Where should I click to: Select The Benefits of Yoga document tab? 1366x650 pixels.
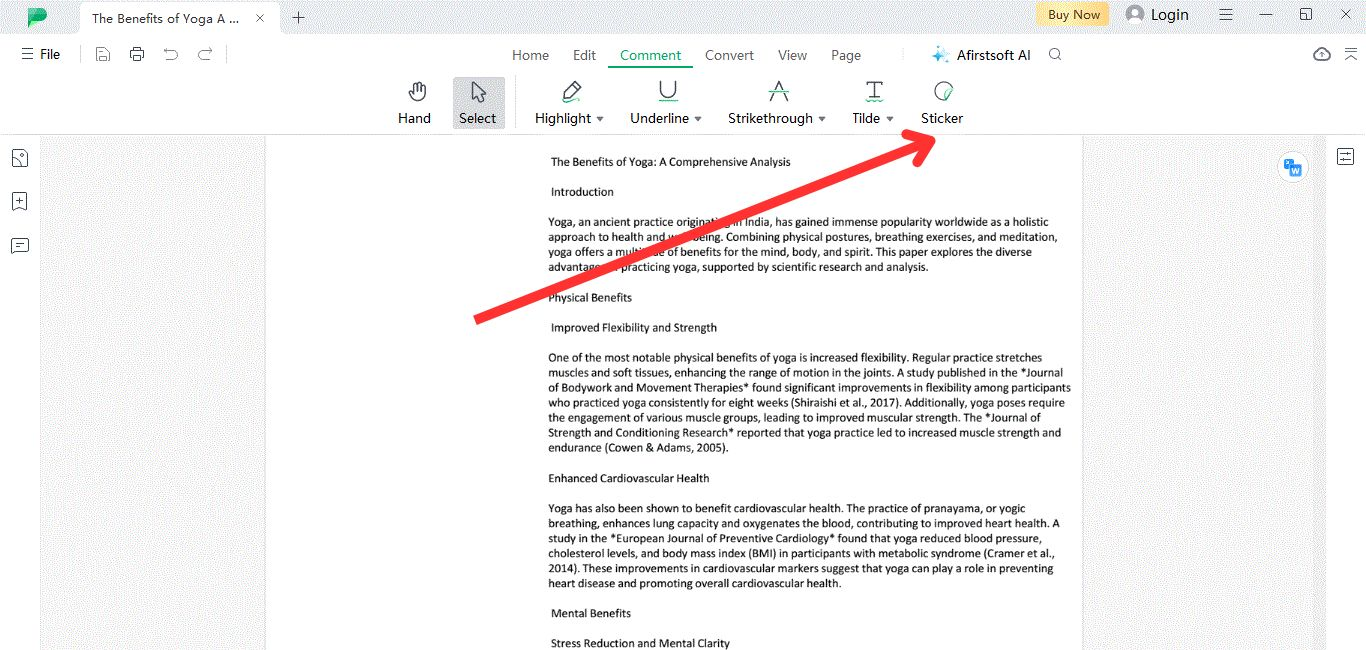[x=179, y=18]
